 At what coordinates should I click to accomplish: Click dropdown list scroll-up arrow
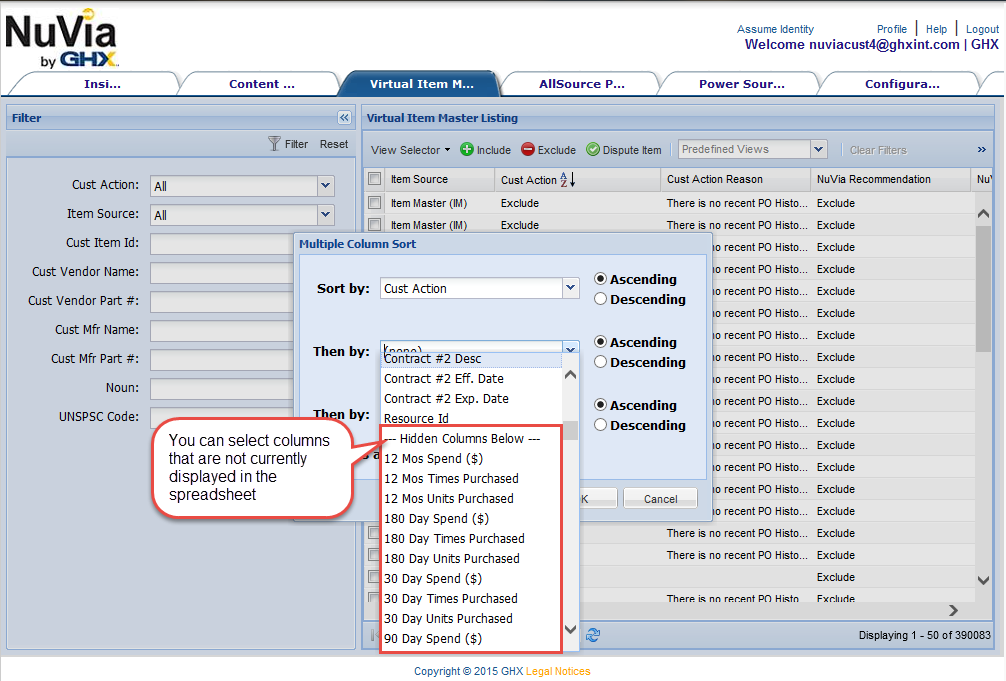[x=570, y=375]
